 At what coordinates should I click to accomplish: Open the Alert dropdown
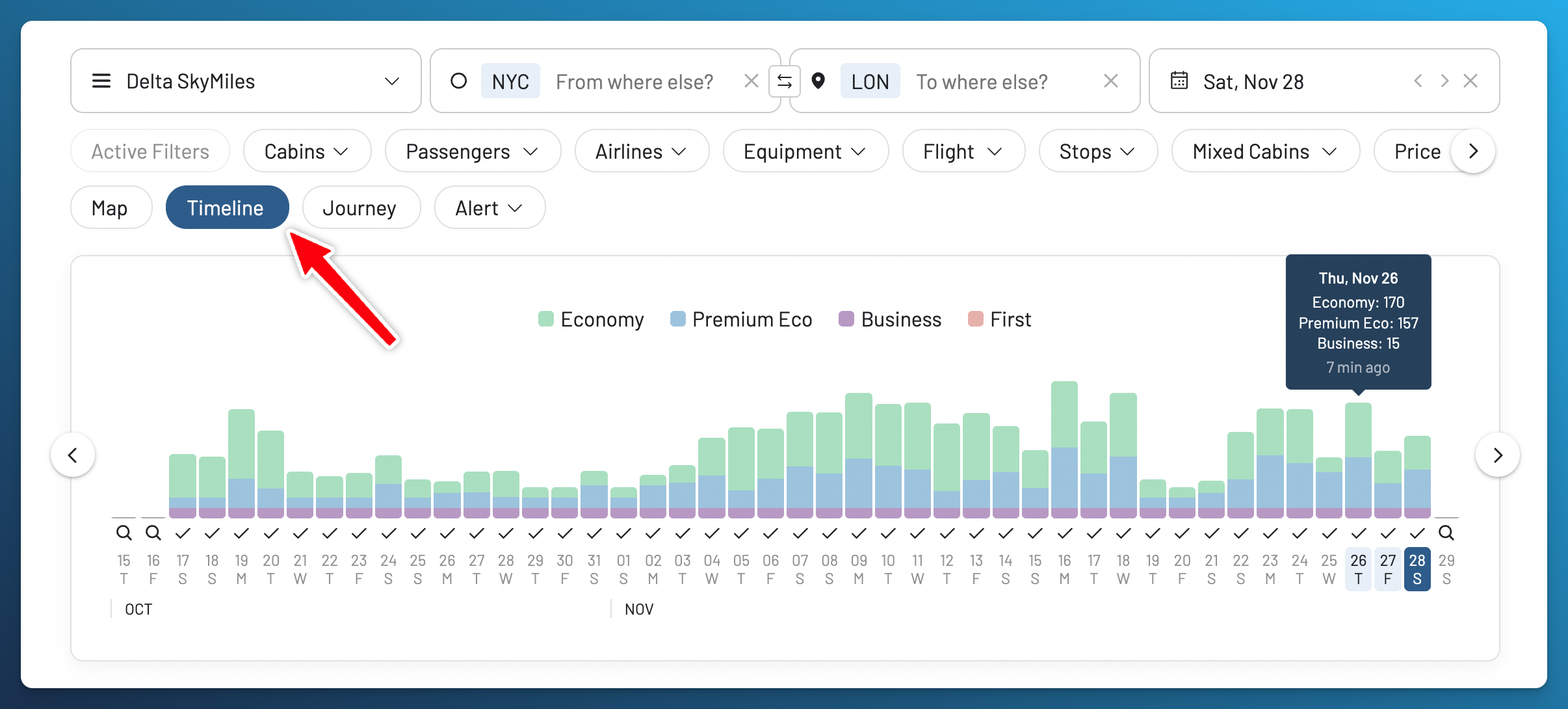click(x=489, y=207)
